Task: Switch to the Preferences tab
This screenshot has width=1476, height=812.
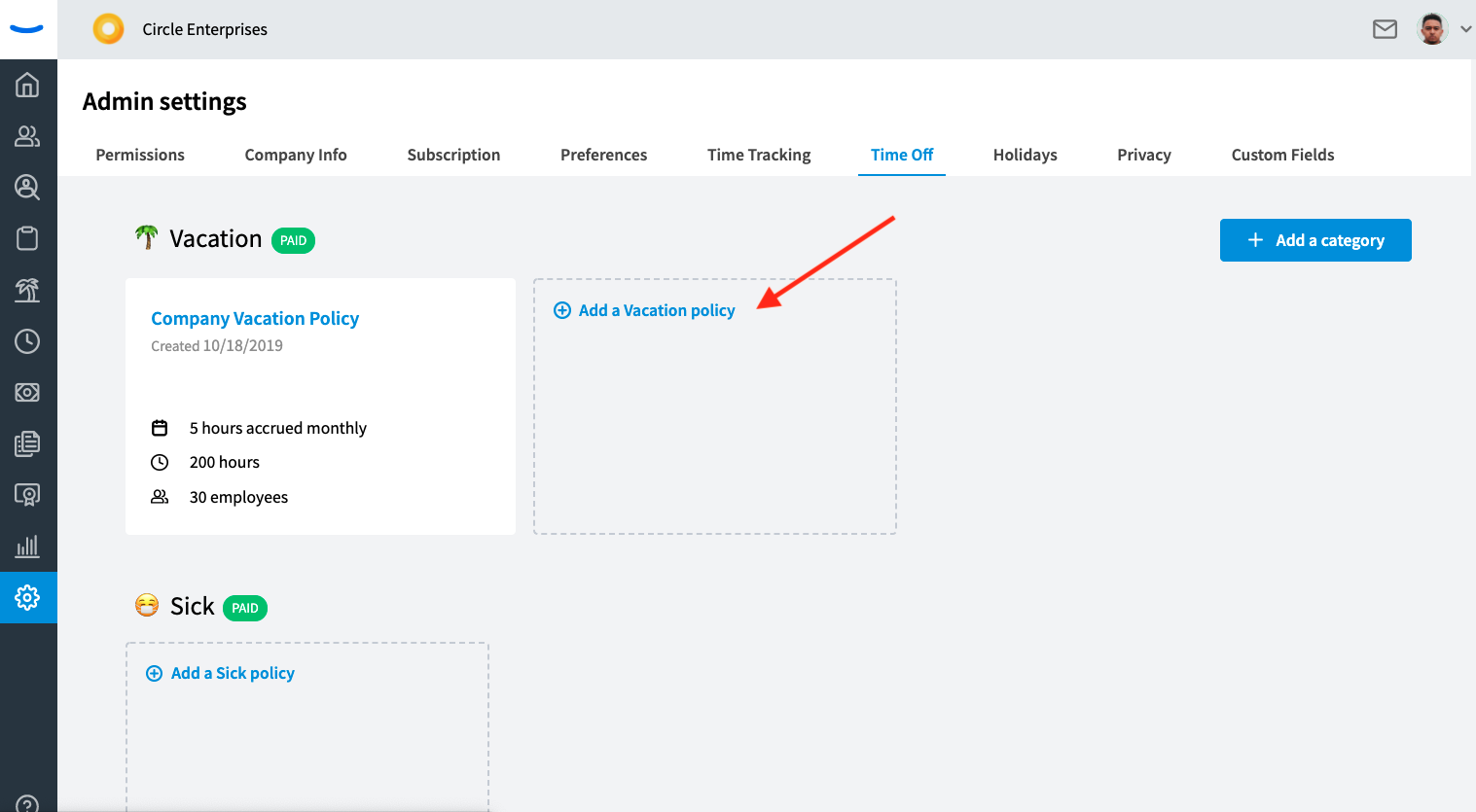Action: pyautogui.click(x=603, y=155)
